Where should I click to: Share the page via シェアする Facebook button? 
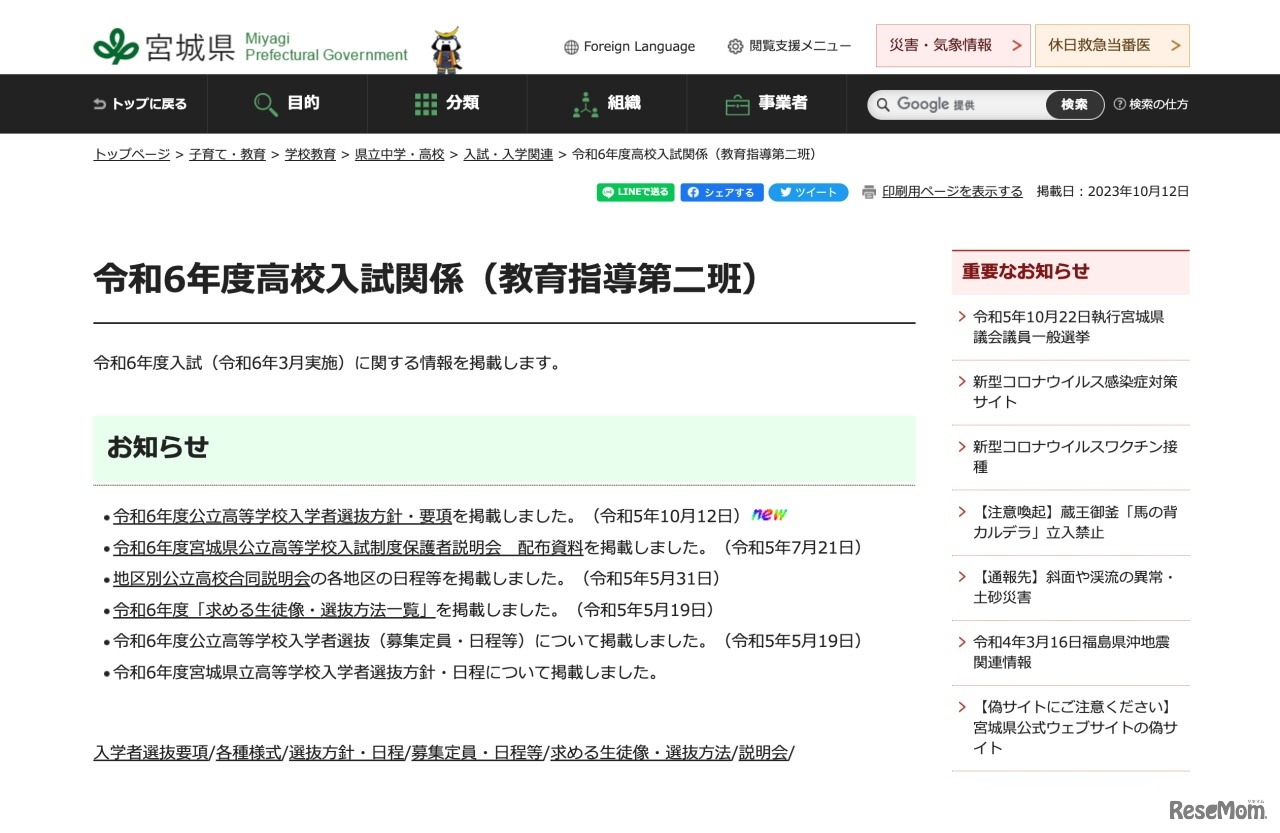pyautogui.click(x=721, y=191)
